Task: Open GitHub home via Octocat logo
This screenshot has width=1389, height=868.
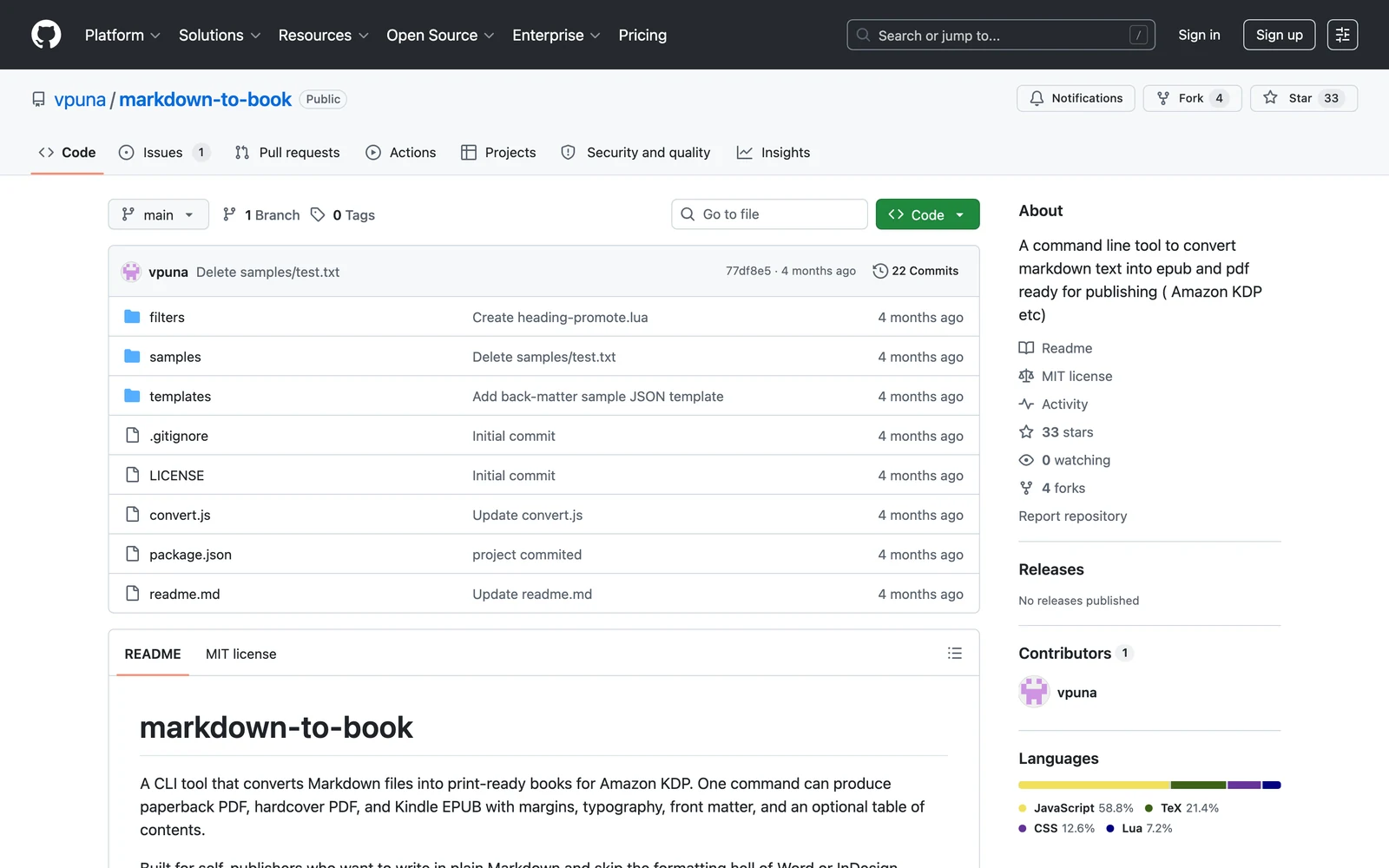Action: 46,35
